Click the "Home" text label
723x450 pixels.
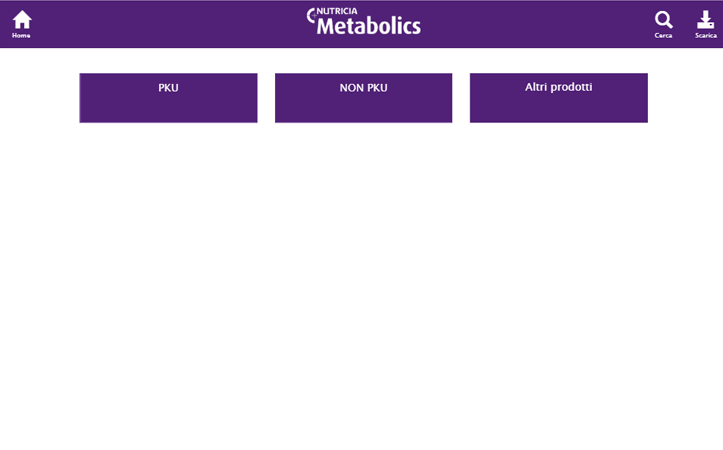point(22,36)
